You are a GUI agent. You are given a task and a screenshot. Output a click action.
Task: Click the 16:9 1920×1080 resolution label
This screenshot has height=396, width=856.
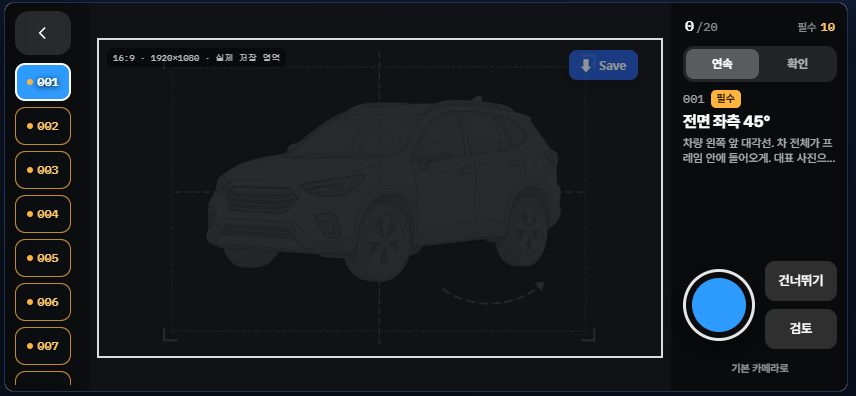197,57
